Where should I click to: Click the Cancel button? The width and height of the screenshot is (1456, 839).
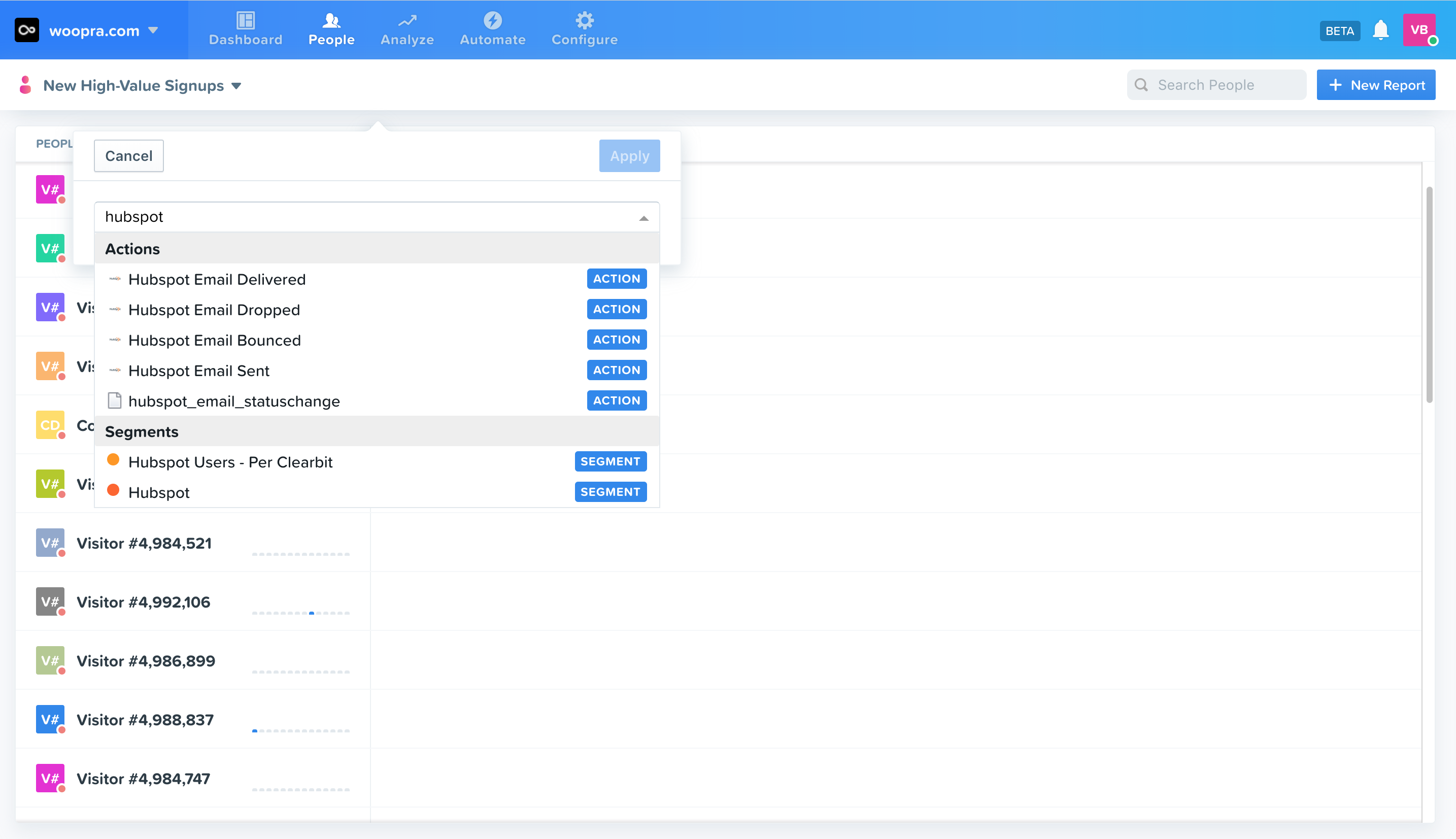[128, 156]
